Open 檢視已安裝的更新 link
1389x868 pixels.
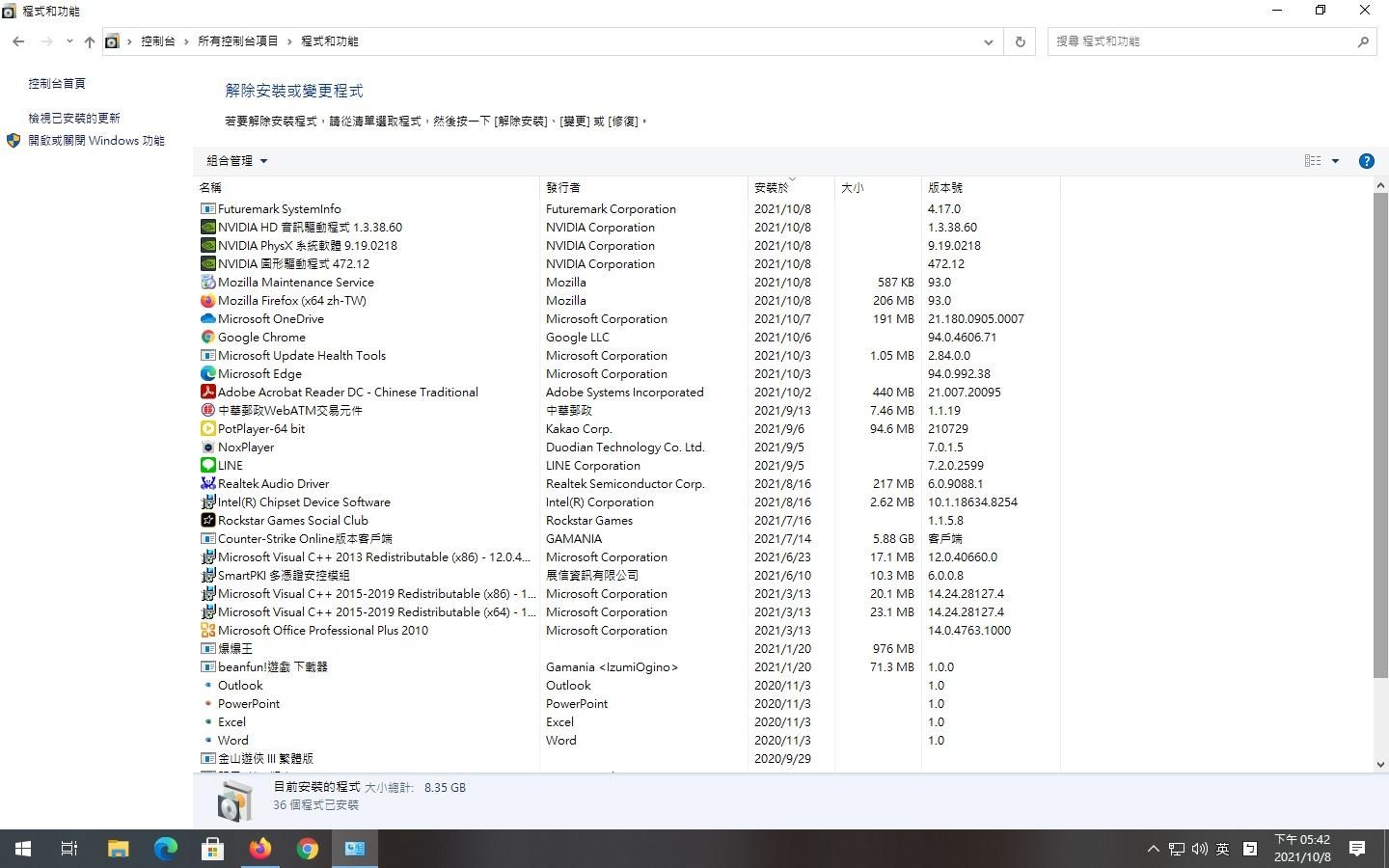(74, 118)
